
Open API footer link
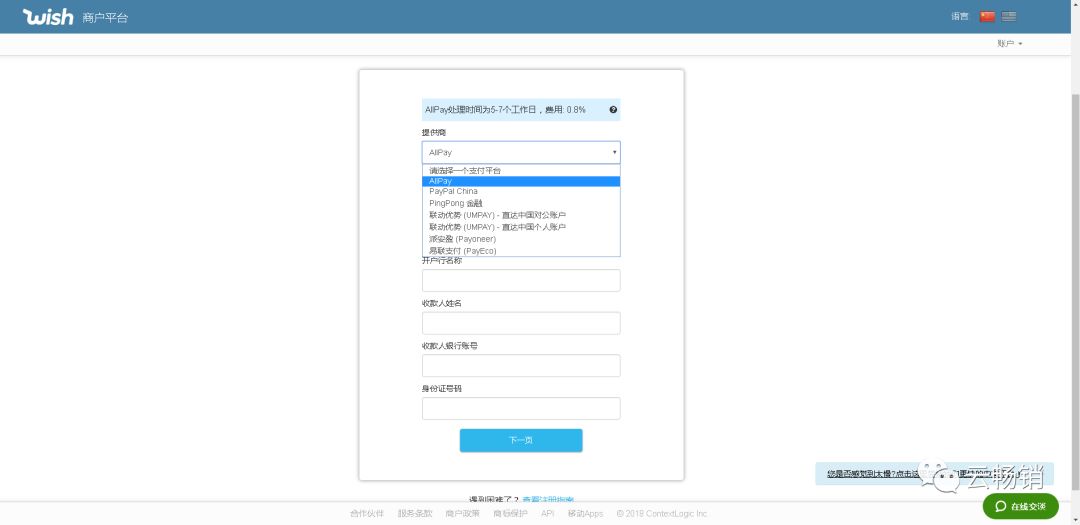[548, 513]
